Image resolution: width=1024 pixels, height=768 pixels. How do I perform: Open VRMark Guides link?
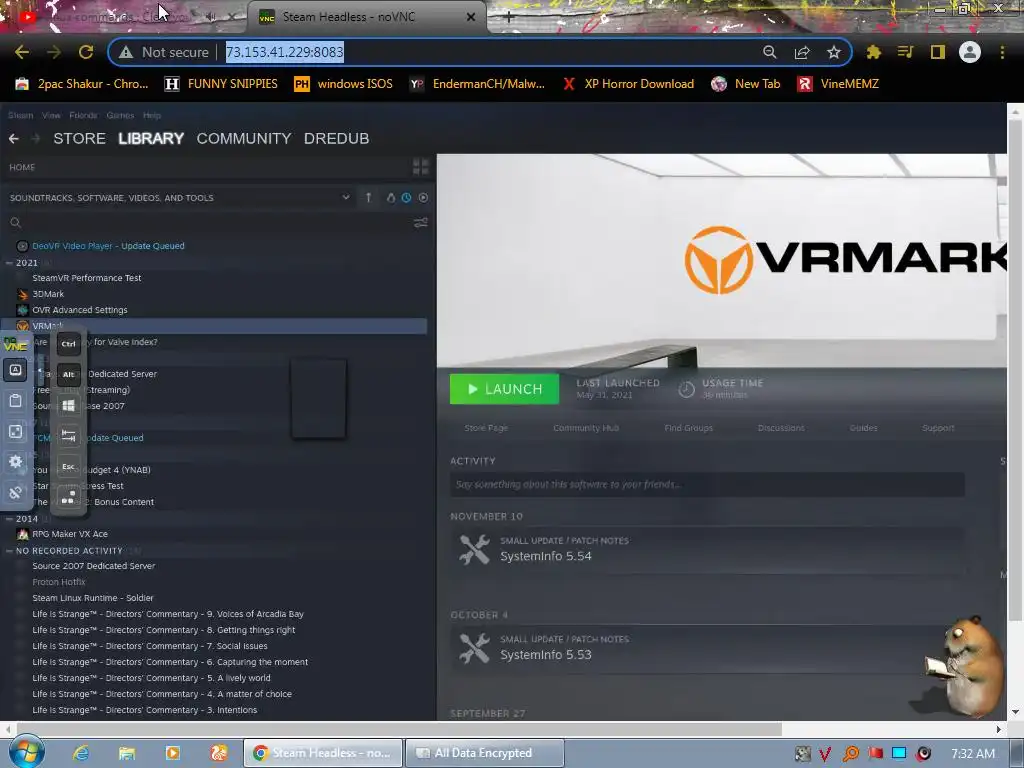coord(863,428)
